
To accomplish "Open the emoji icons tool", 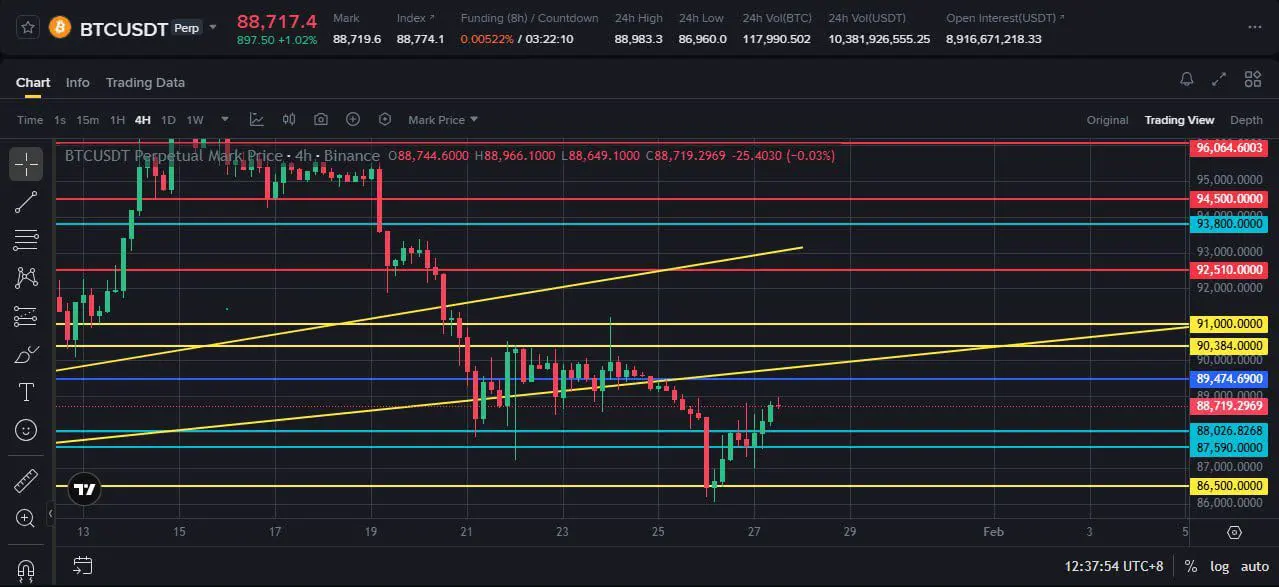I will [x=26, y=430].
